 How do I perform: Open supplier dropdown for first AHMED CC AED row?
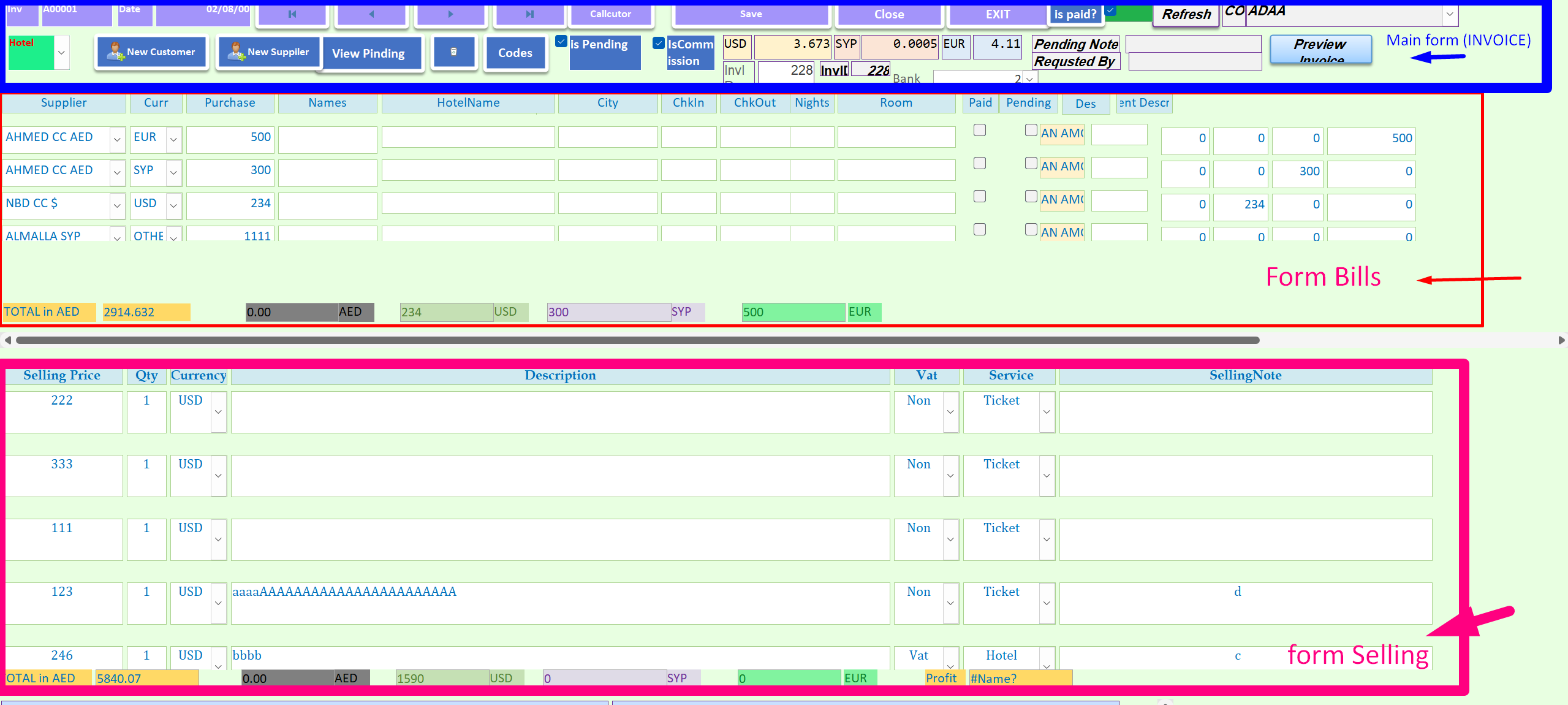pos(117,140)
